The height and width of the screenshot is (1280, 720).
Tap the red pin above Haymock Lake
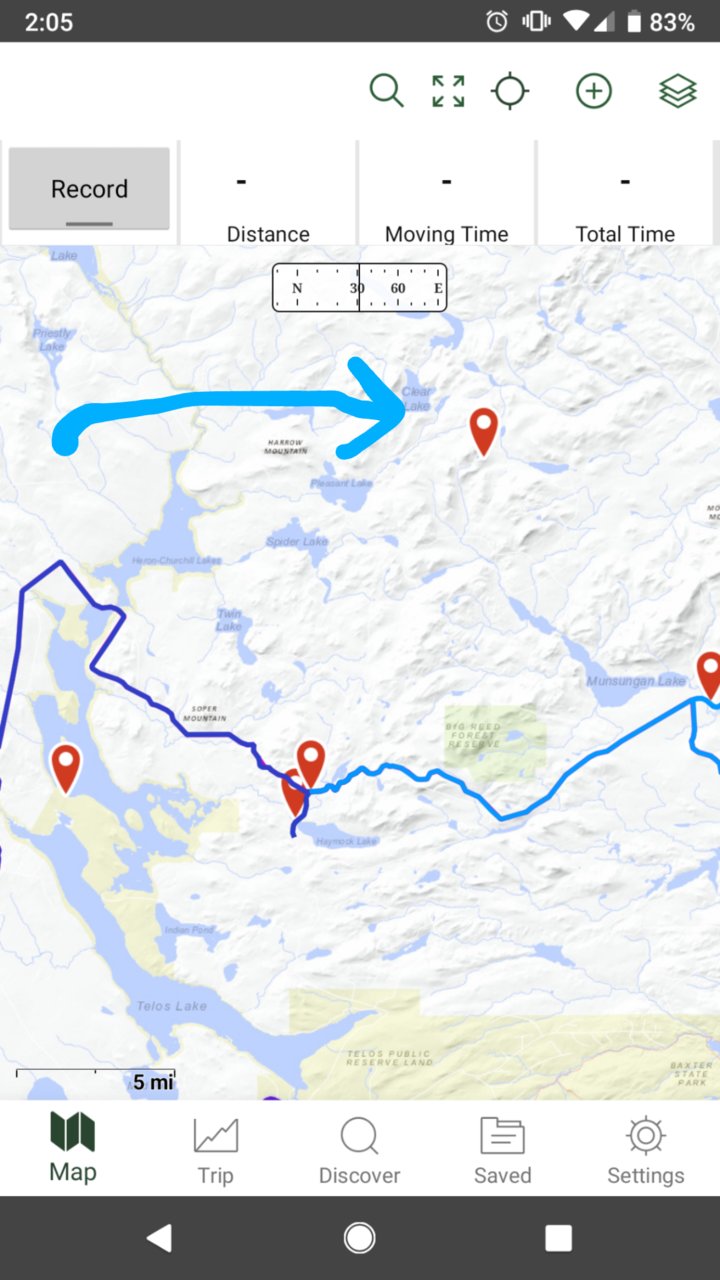pos(311,763)
